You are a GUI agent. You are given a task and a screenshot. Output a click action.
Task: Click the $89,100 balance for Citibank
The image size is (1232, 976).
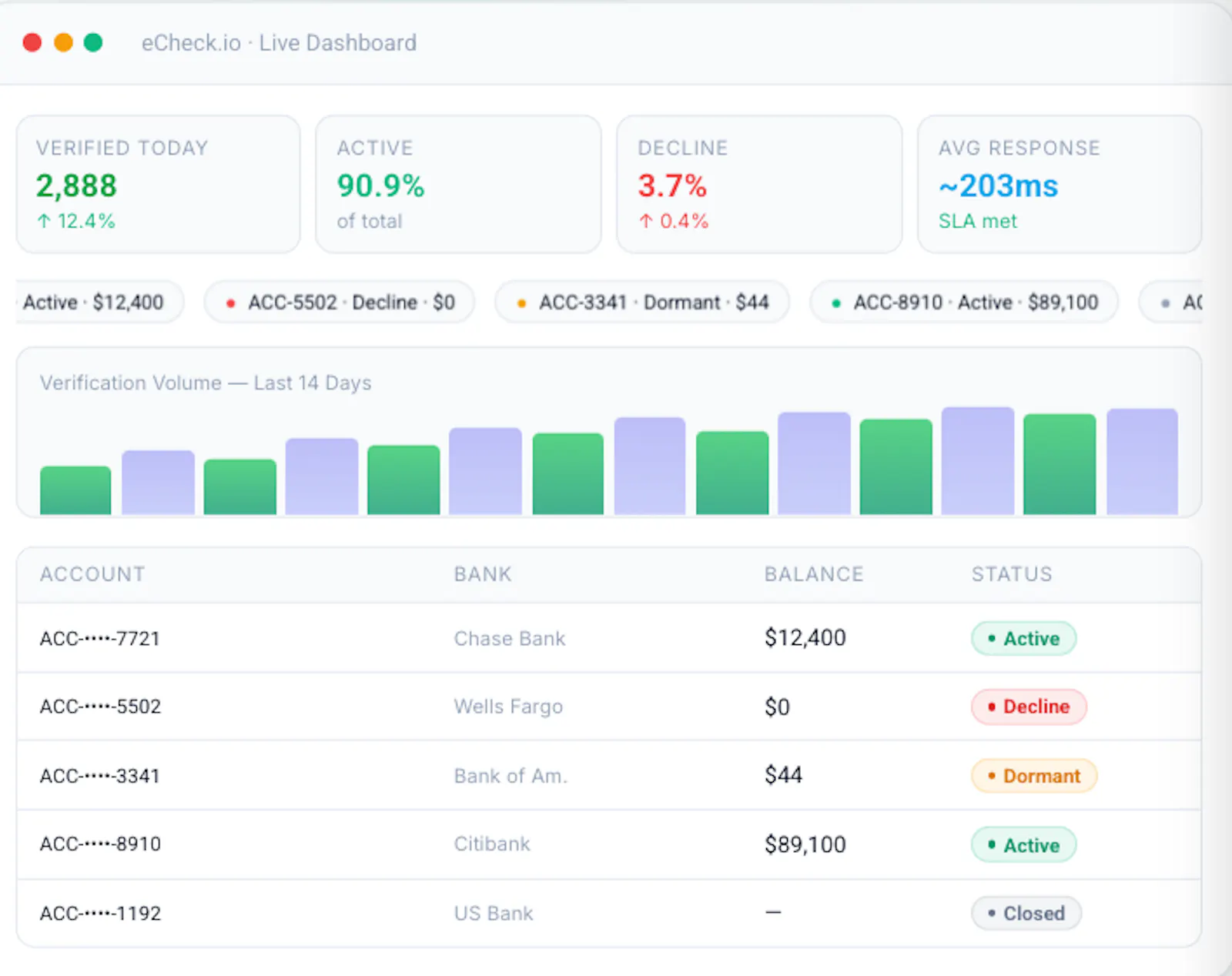coord(805,844)
